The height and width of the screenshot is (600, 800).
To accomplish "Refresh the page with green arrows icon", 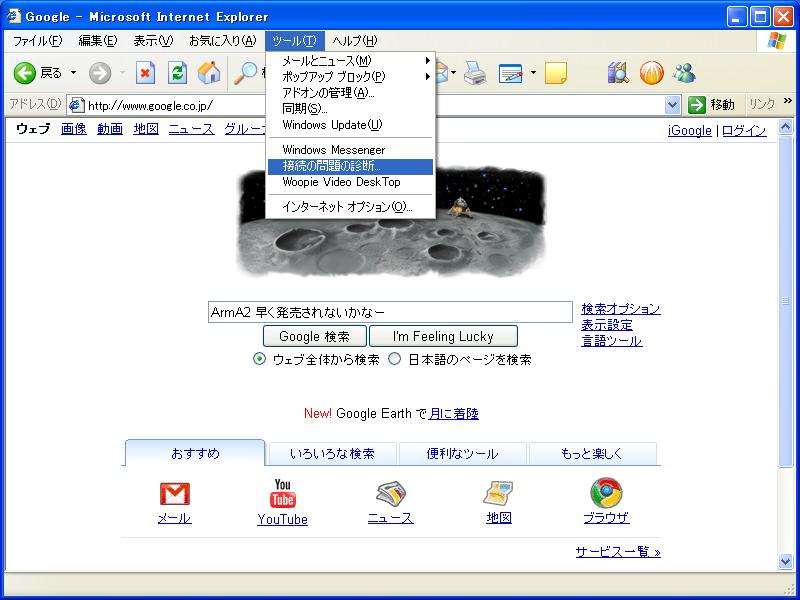I will point(177,73).
